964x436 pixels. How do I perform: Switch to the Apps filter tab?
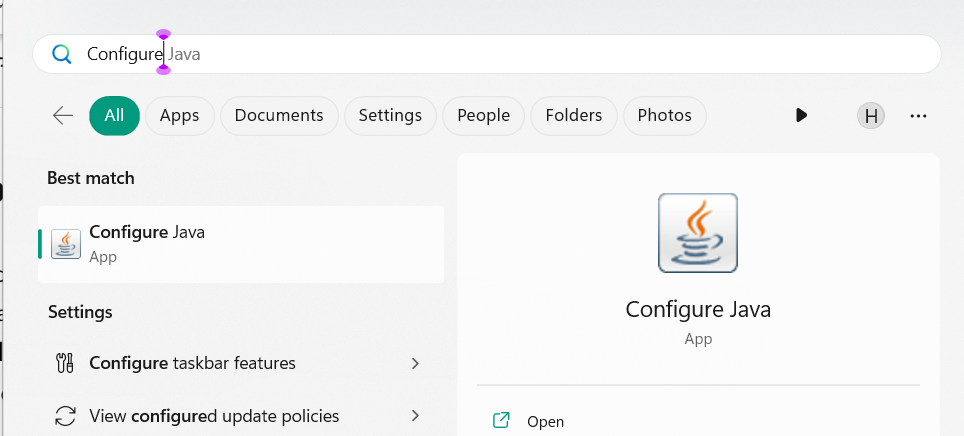(180, 115)
